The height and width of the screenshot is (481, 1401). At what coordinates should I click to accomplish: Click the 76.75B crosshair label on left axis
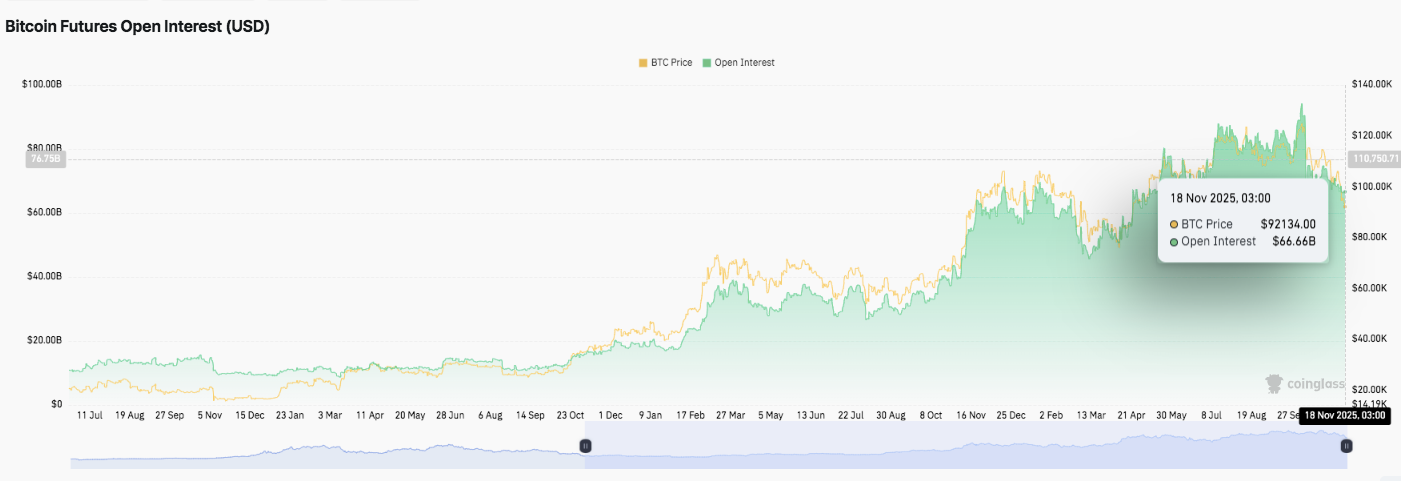coord(46,158)
